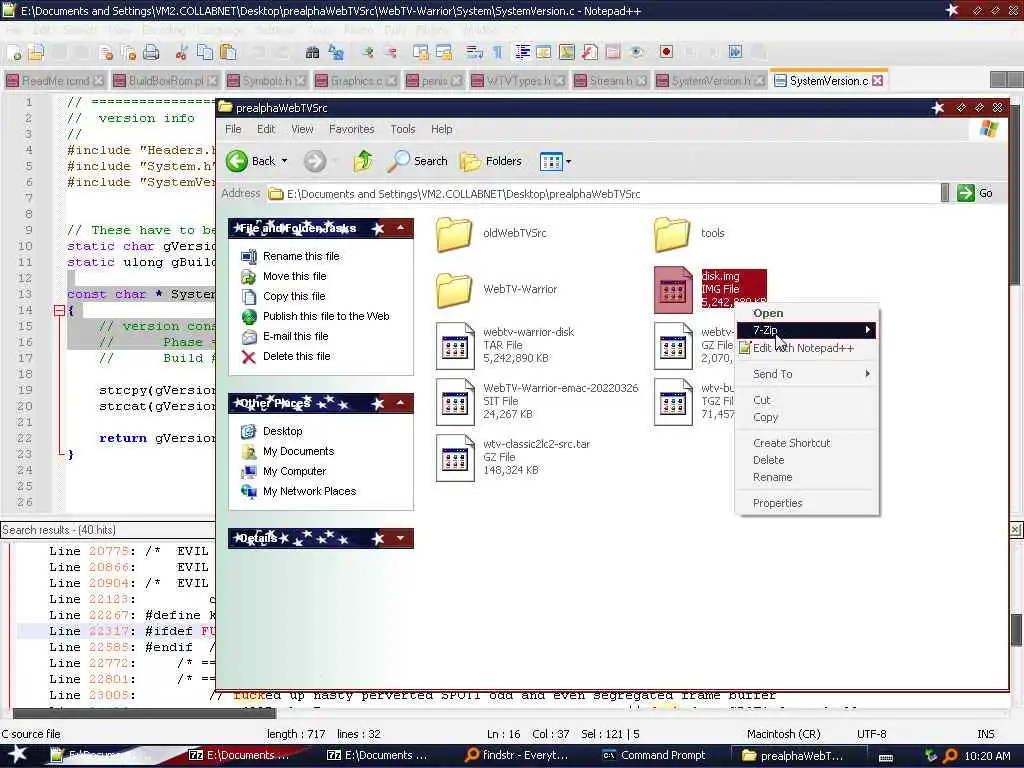Click the New file icon in Notepad++ toolbar

[x=14, y=52]
